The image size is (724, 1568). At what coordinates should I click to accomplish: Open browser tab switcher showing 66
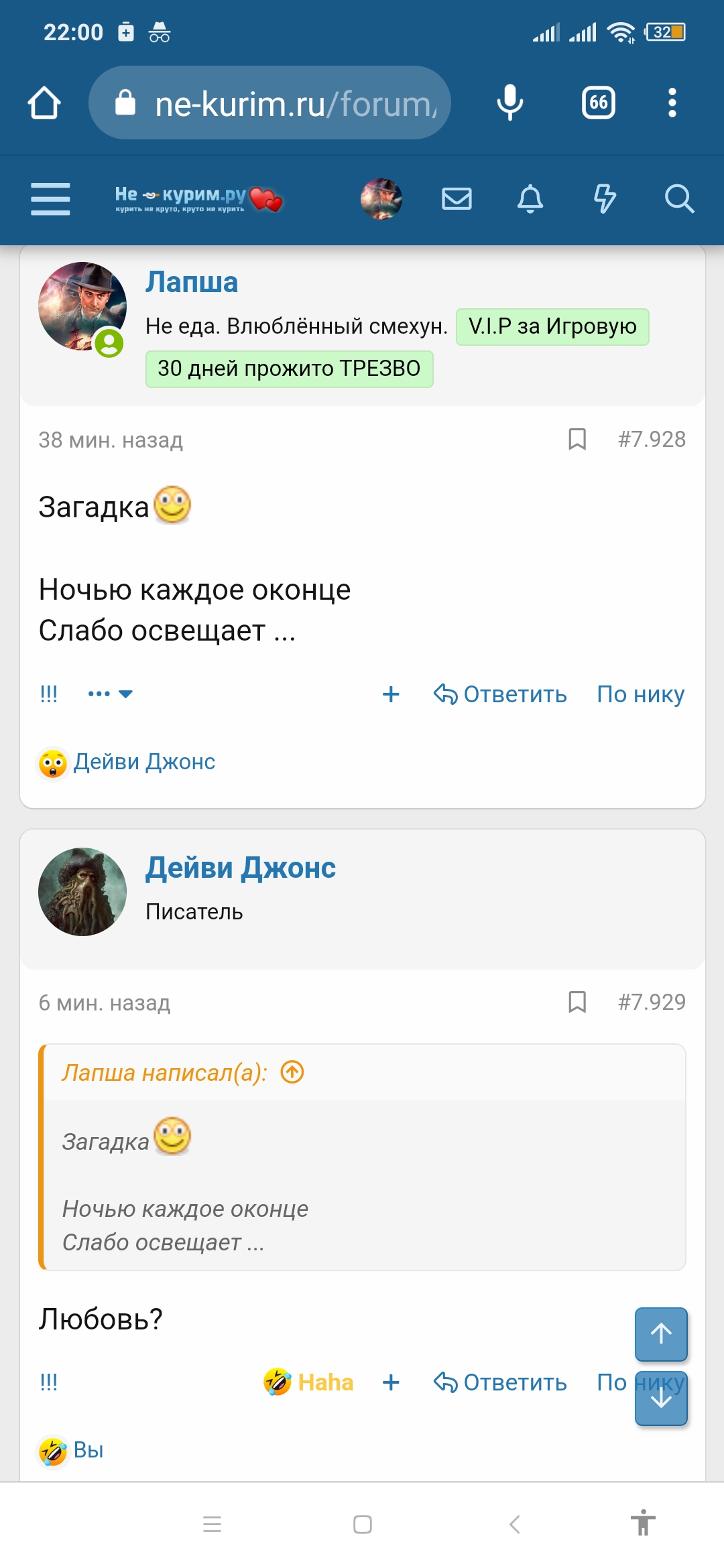click(598, 103)
